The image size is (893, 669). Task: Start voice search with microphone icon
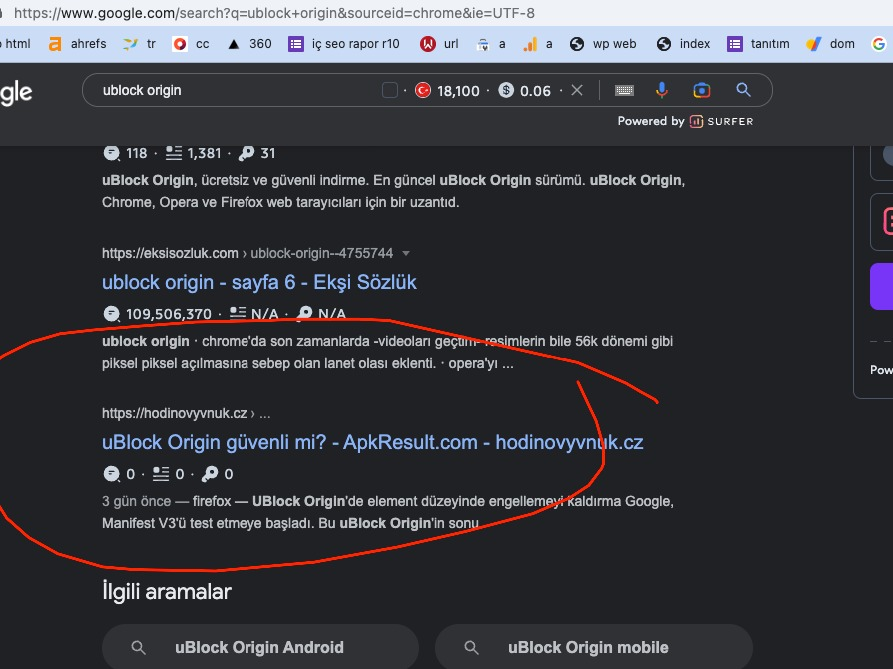click(x=662, y=90)
